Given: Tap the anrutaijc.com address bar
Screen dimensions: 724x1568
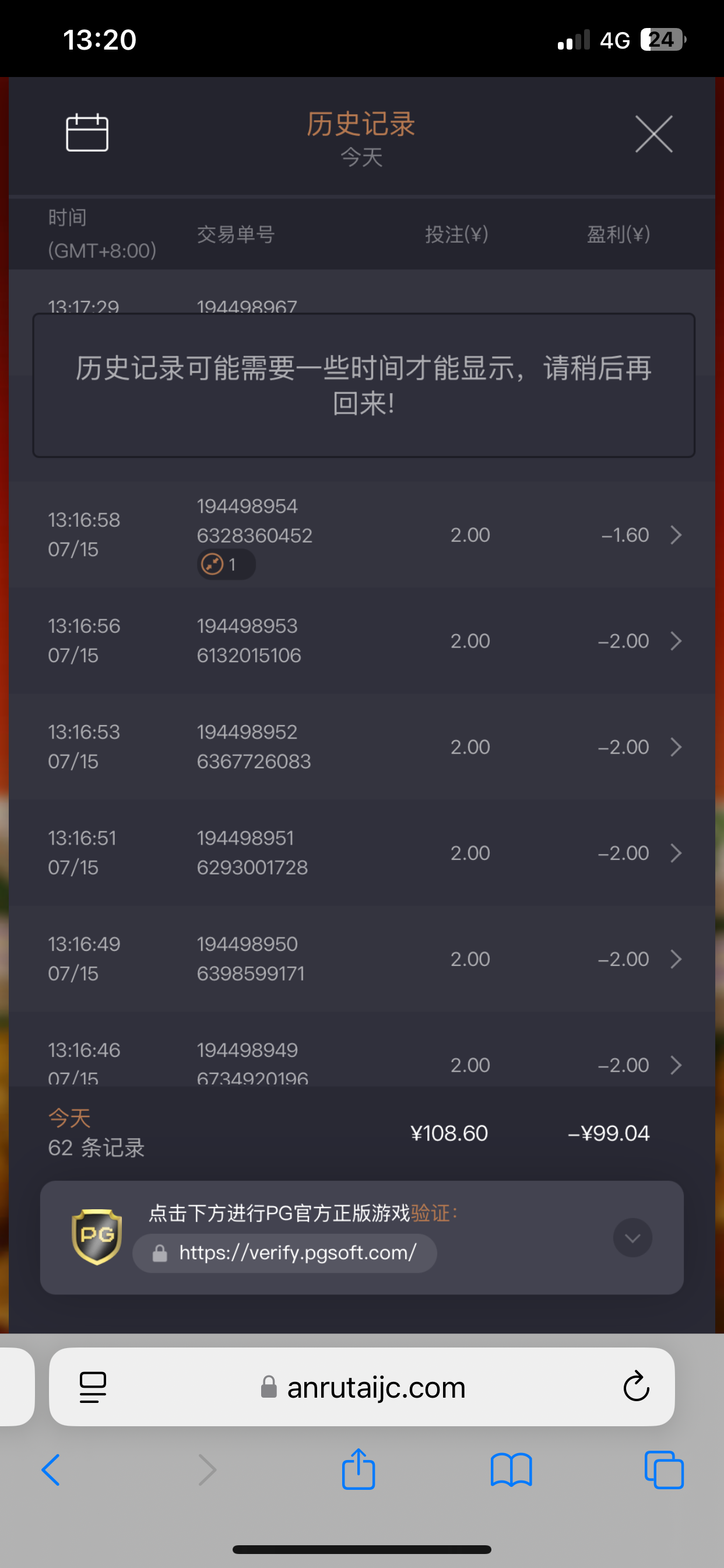Looking at the screenshot, I should point(365,1388).
